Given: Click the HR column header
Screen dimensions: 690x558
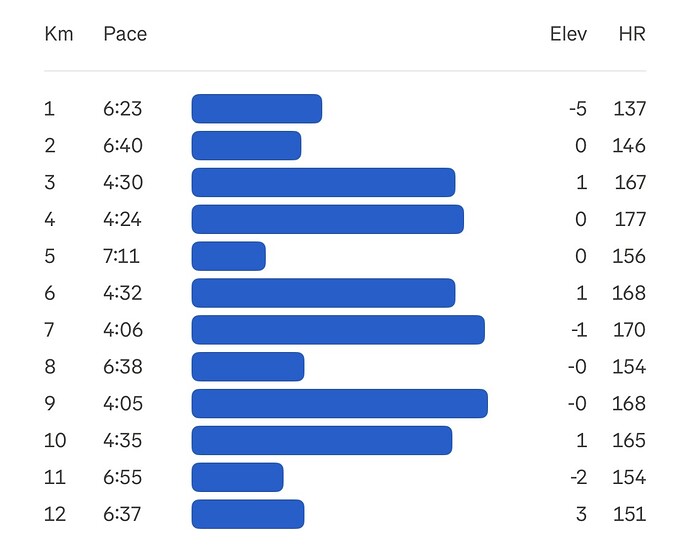Looking at the screenshot, I should point(632,34).
